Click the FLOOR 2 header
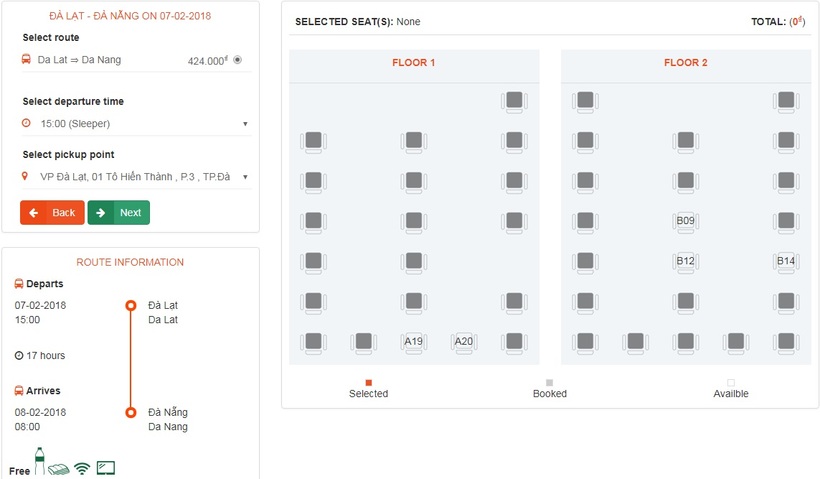This screenshot has width=820, height=479. click(x=686, y=63)
